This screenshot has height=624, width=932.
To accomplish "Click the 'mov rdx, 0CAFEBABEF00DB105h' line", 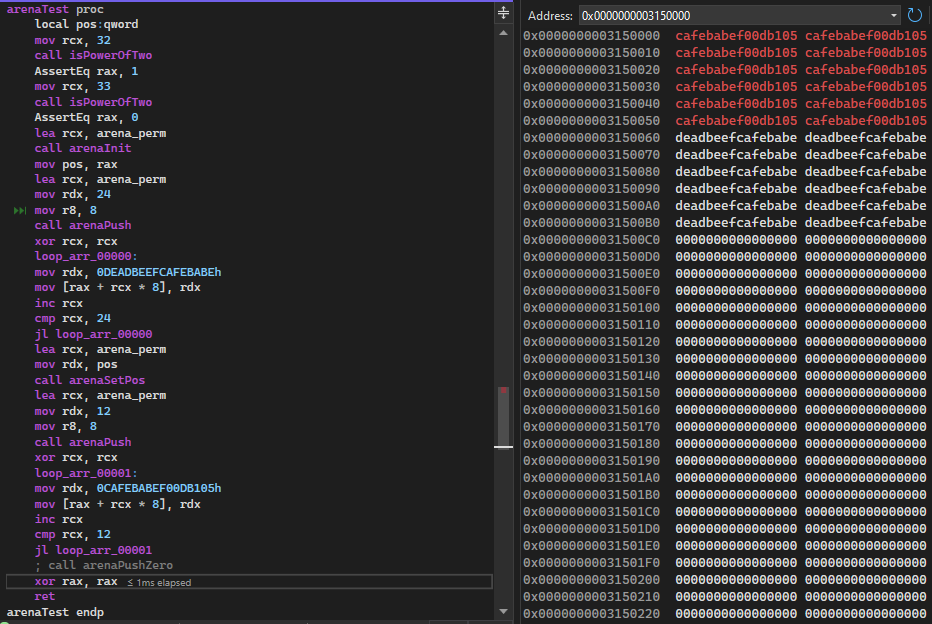I will pos(128,488).
